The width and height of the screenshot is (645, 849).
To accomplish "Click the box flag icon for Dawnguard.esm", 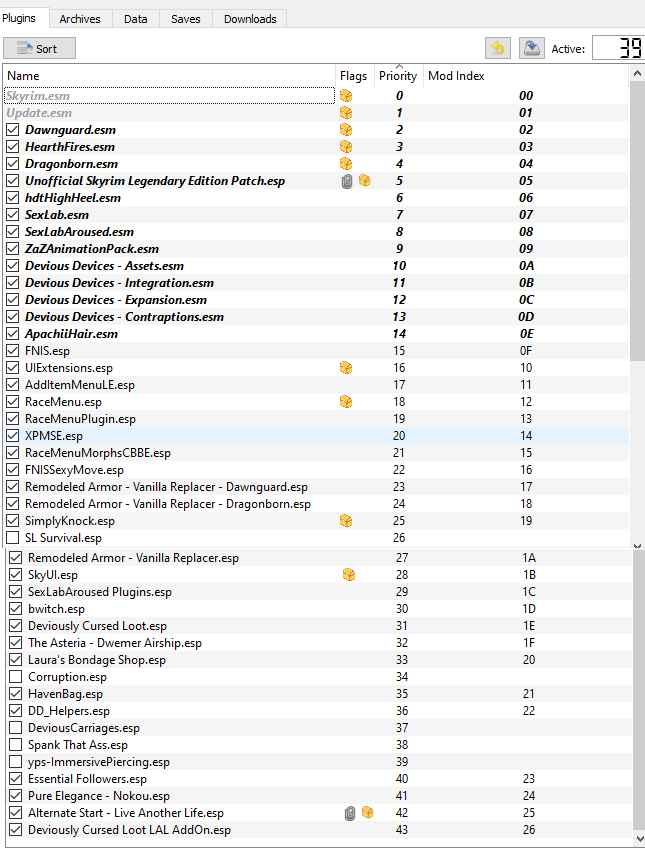I will 346,130.
